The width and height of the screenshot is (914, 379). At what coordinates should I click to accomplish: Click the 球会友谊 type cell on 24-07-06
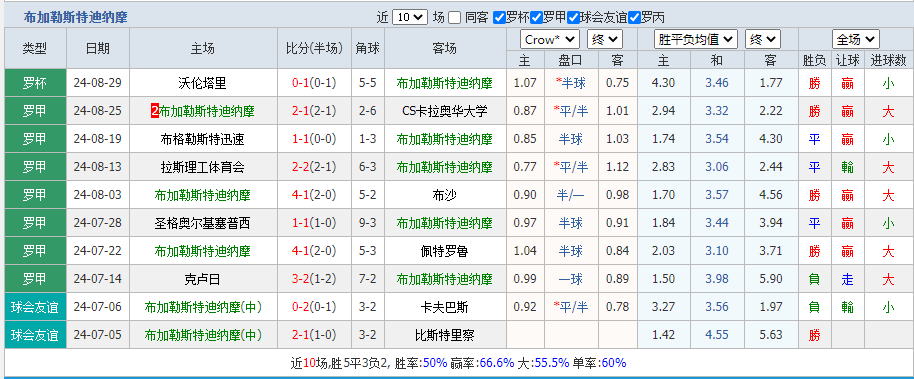click(35, 307)
